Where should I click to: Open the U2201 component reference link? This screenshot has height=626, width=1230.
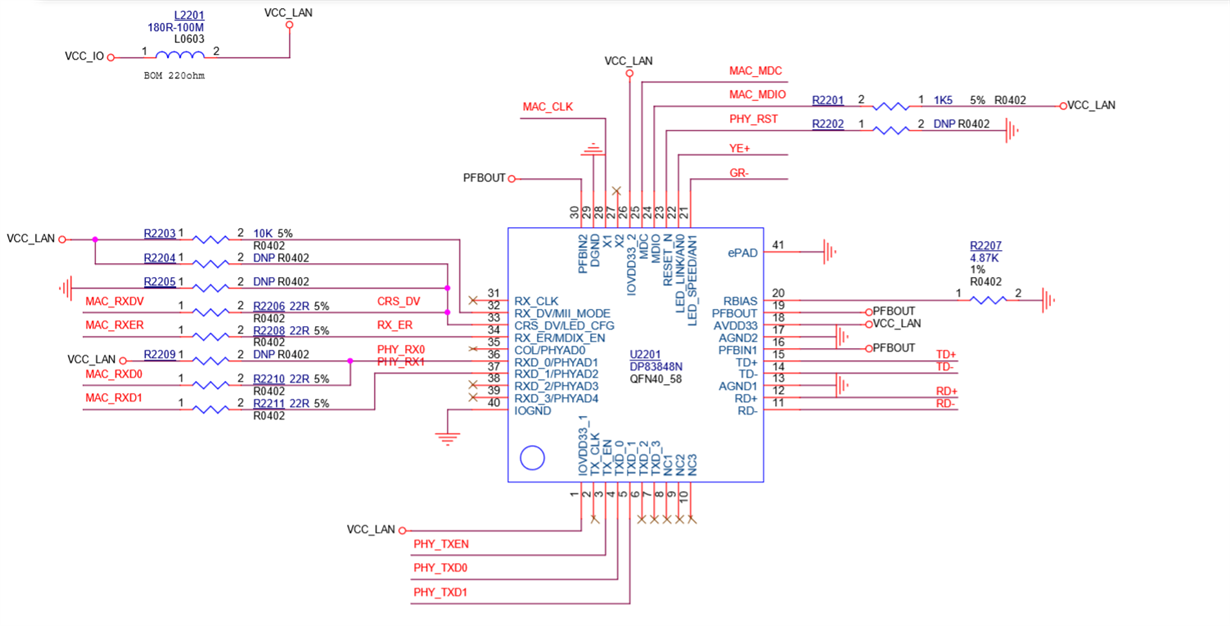643,356
